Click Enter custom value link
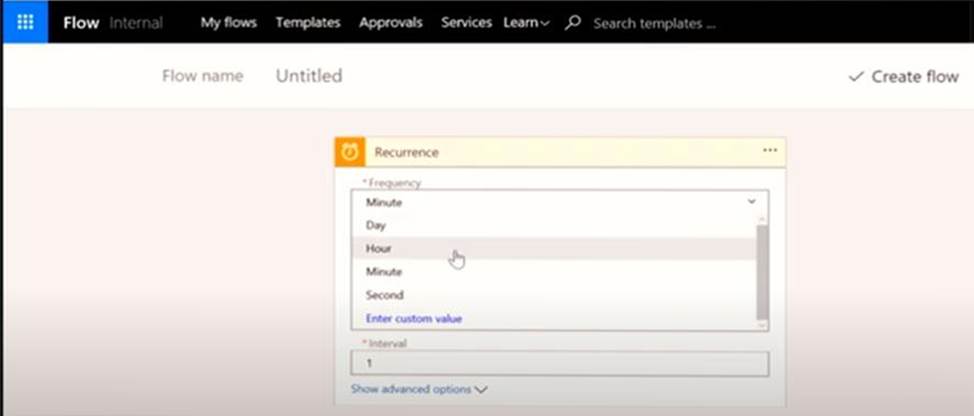This screenshot has width=974, height=416. pyautogui.click(x=414, y=319)
